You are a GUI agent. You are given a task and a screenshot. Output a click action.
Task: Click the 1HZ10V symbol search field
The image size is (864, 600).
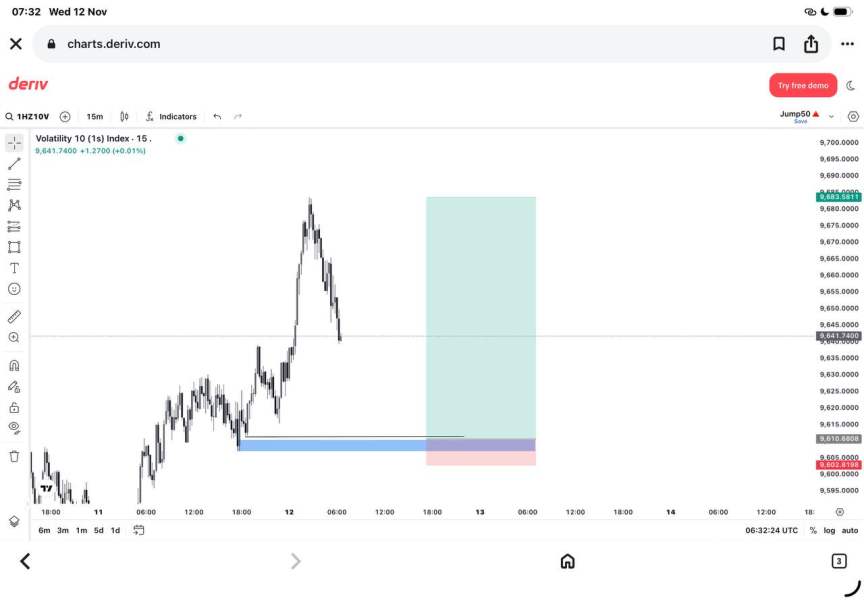(x=29, y=116)
